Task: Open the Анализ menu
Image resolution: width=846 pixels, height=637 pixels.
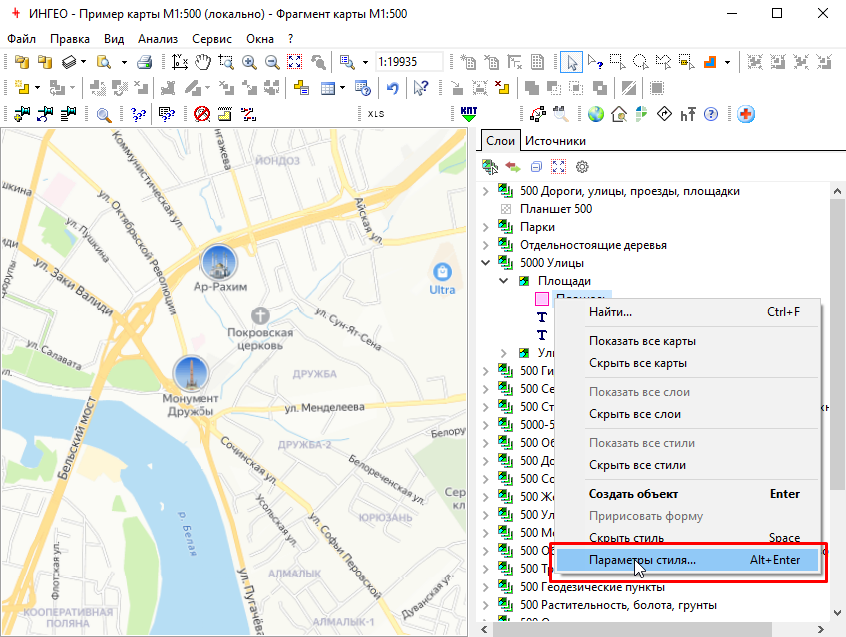Action: [x=158, y=39]
